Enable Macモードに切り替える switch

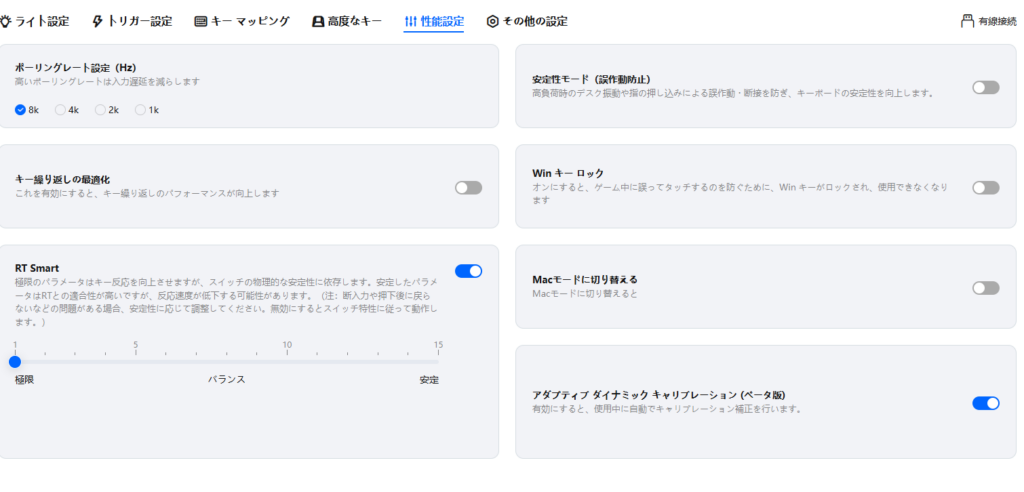(985, 288)
